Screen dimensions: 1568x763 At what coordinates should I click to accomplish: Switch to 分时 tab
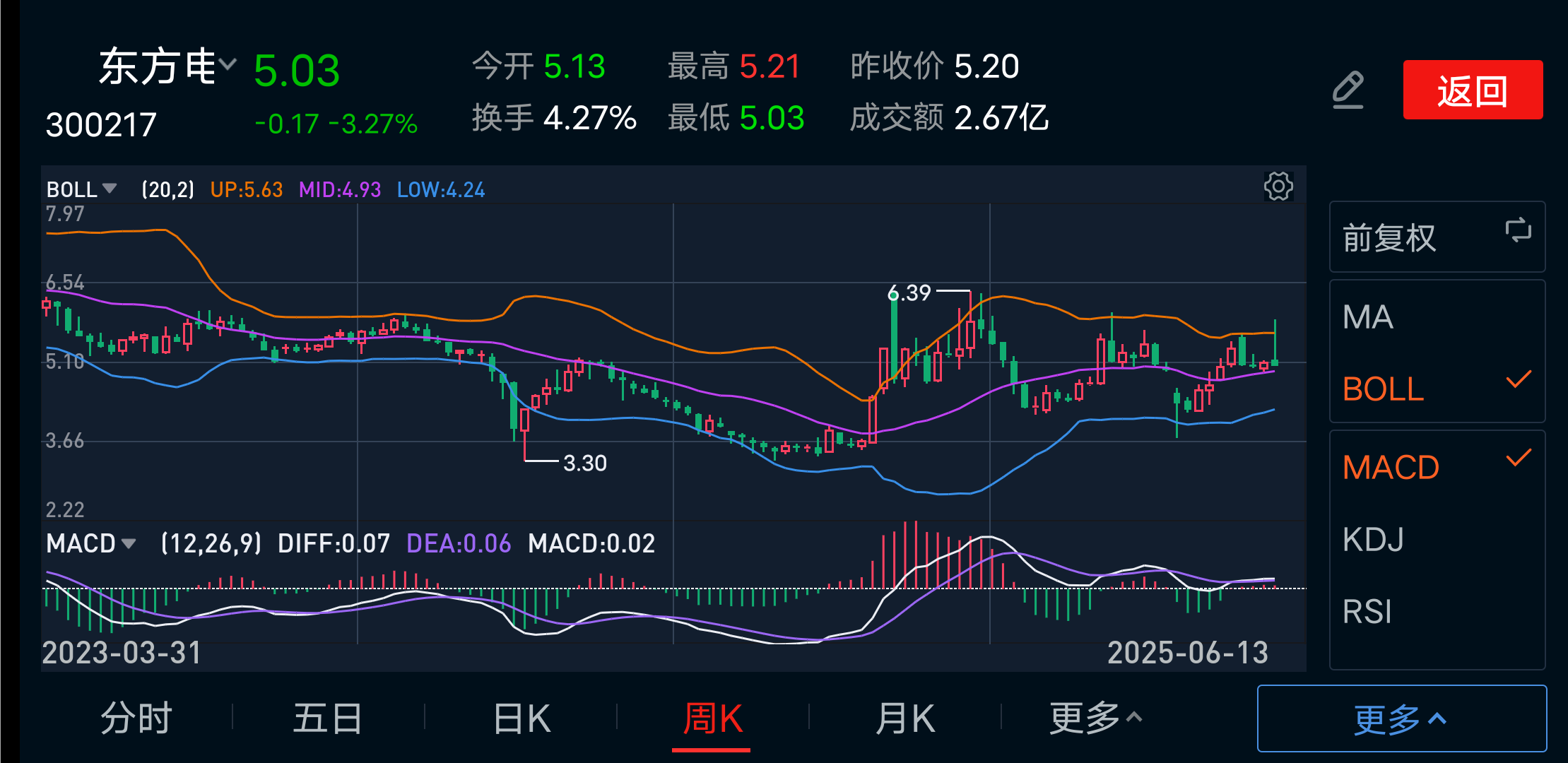click(136, 718)
